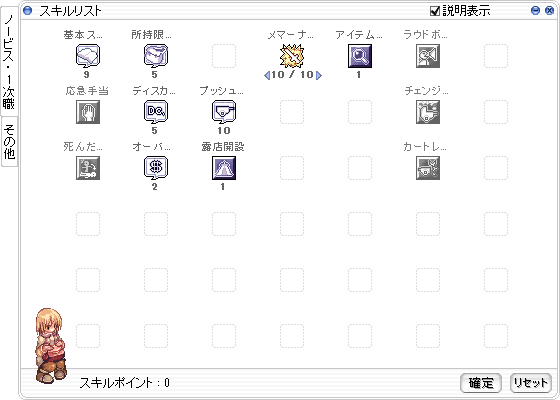Open the その他 tab
Screen dimensions: 560x400
tap(10, 142)
